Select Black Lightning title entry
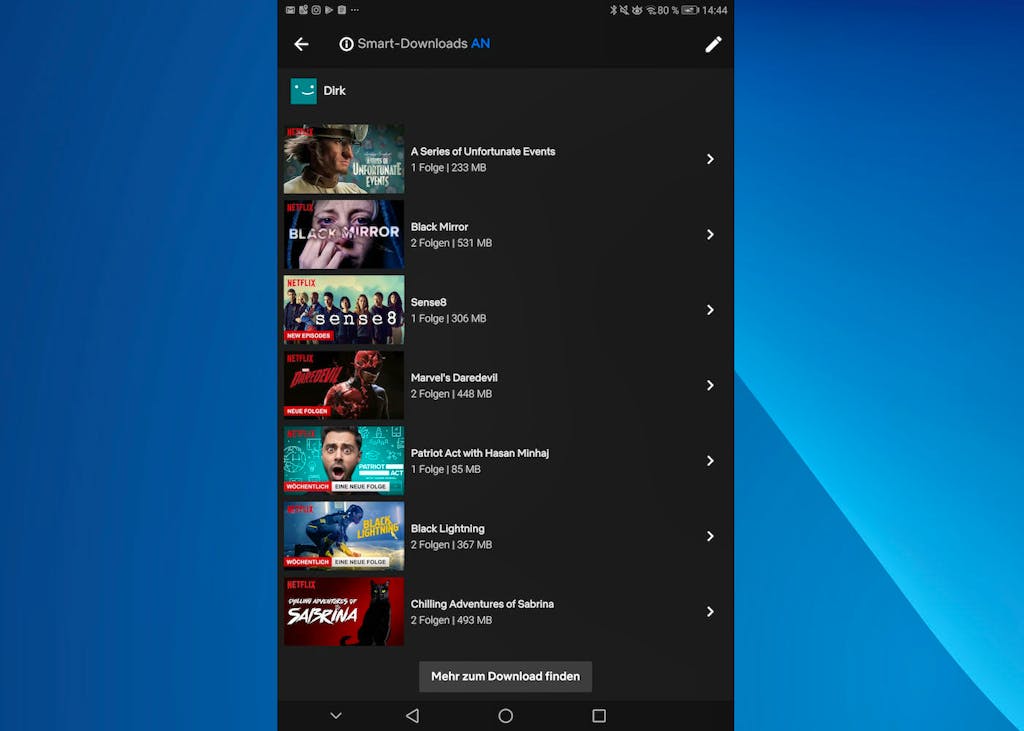 coord(447,528)
